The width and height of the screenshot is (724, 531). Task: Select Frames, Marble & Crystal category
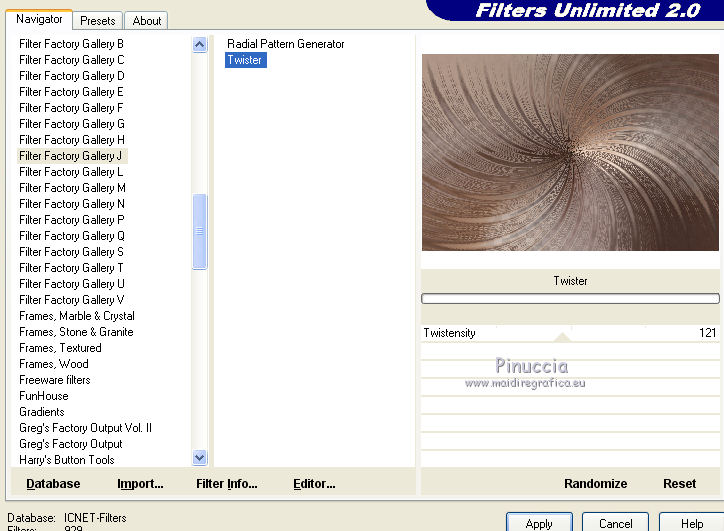[x=77, y=316]
